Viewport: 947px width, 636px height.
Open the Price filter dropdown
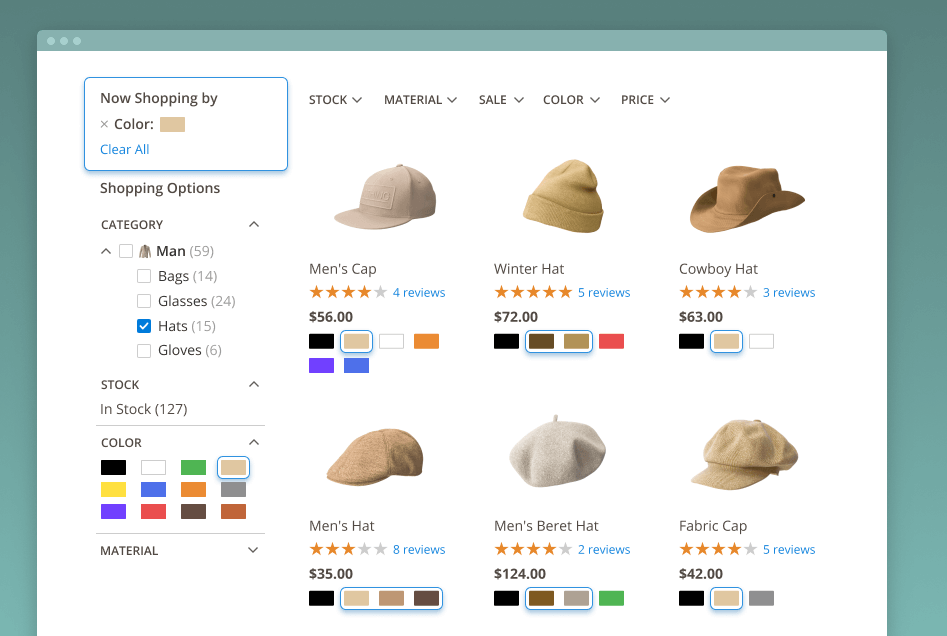coord(645,100)
